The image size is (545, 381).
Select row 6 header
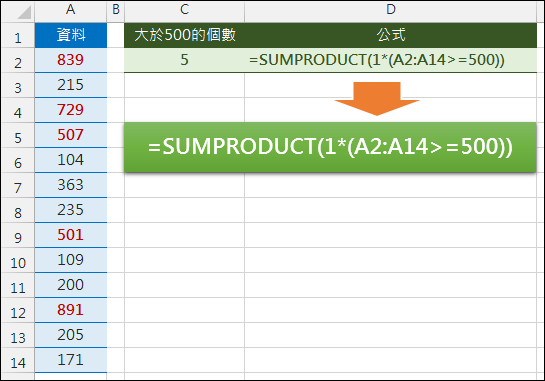pyautogui.click(x=18, y=161)
